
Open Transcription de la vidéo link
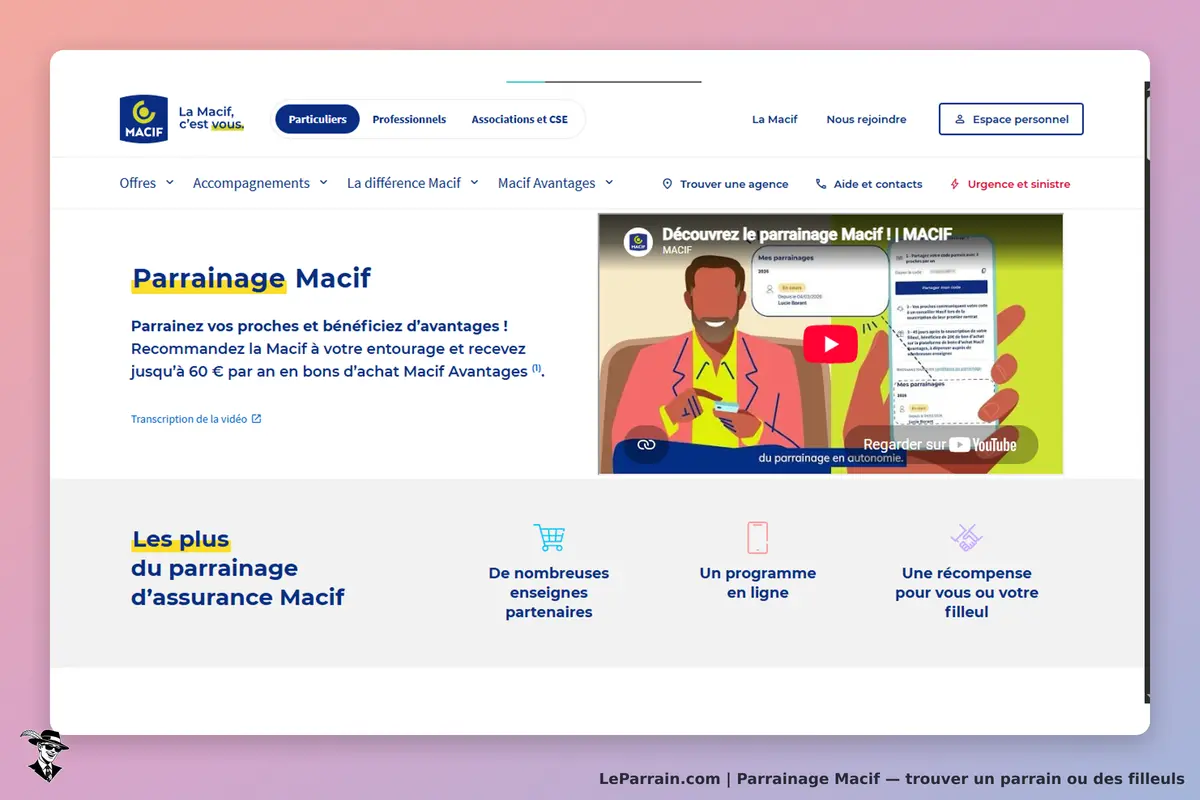[196, 419]
